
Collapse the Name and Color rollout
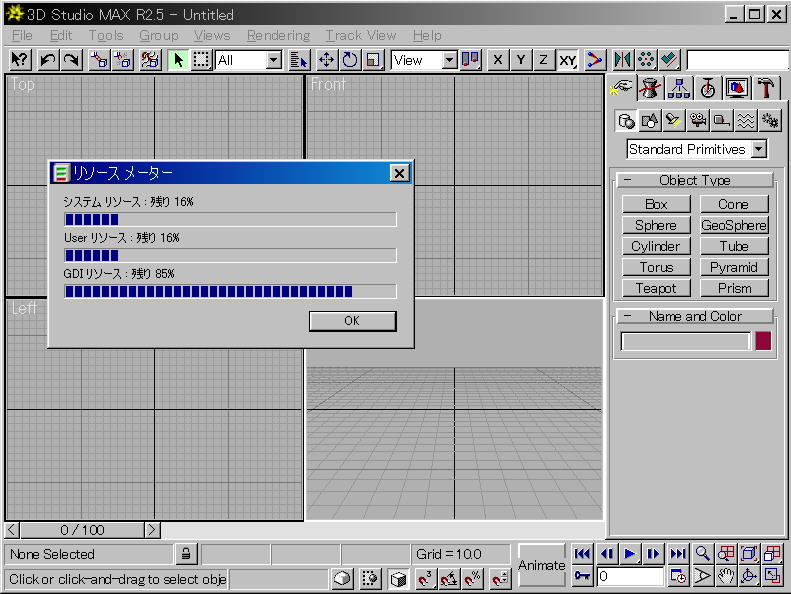pyautogui.click(x=695, y=316)
